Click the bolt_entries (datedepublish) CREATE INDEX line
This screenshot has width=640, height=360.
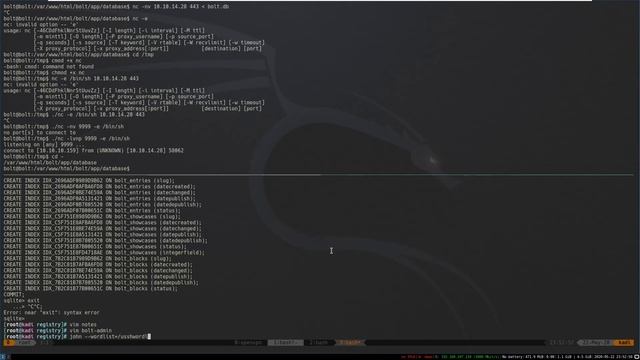tap(102, 204)
